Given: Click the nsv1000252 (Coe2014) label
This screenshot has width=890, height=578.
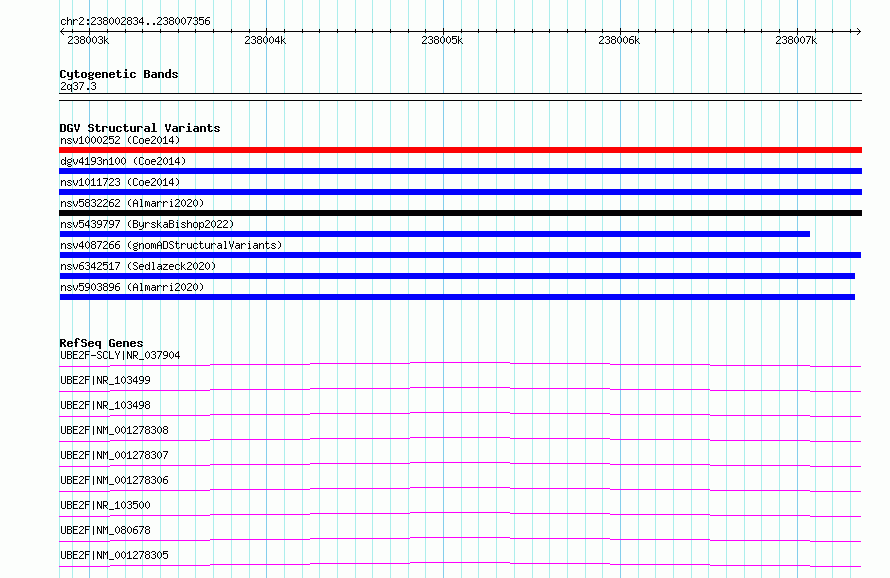Looking at the screenshot, I should (120, 140).
